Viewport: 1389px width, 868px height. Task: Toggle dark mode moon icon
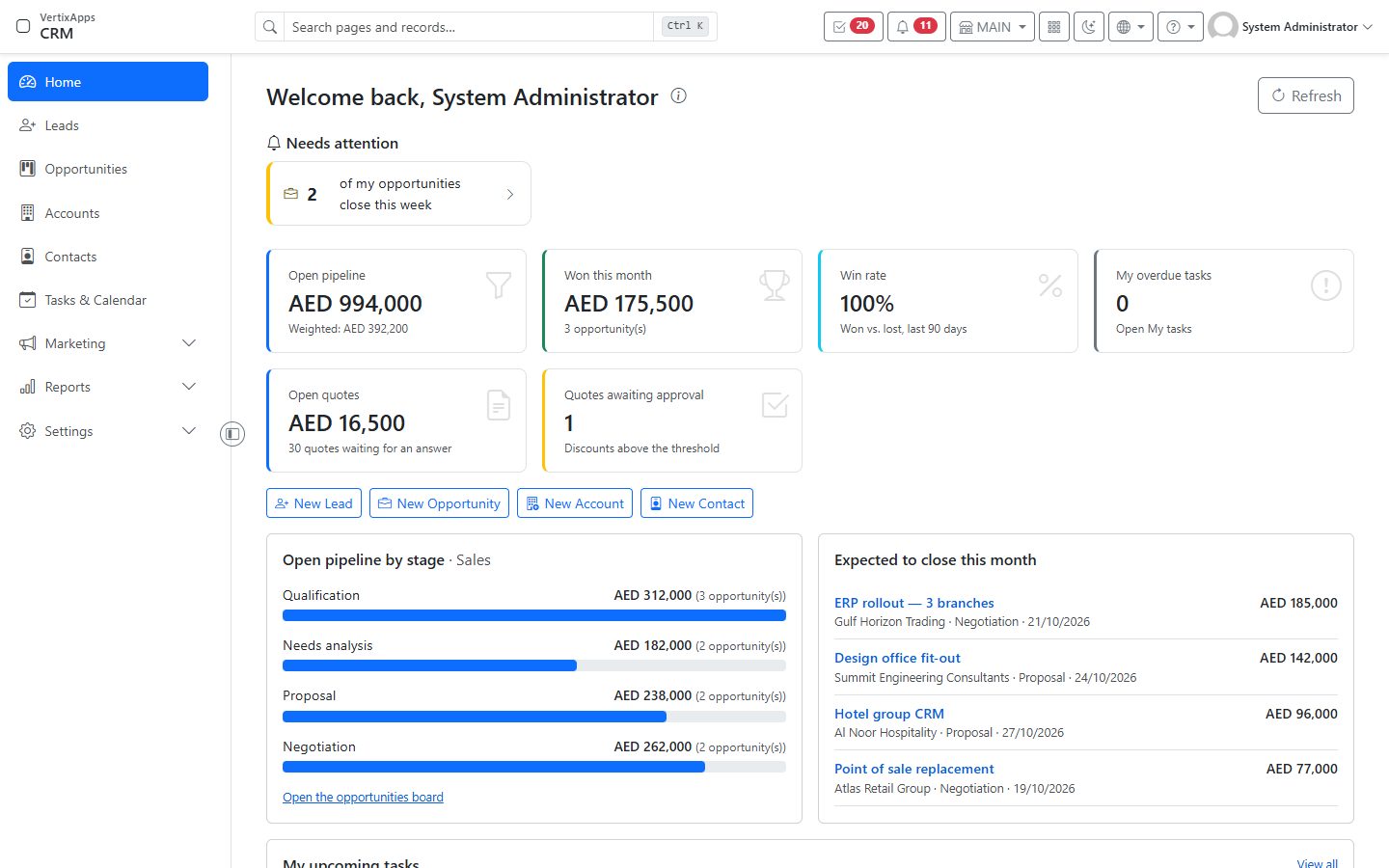[1089, 27]
